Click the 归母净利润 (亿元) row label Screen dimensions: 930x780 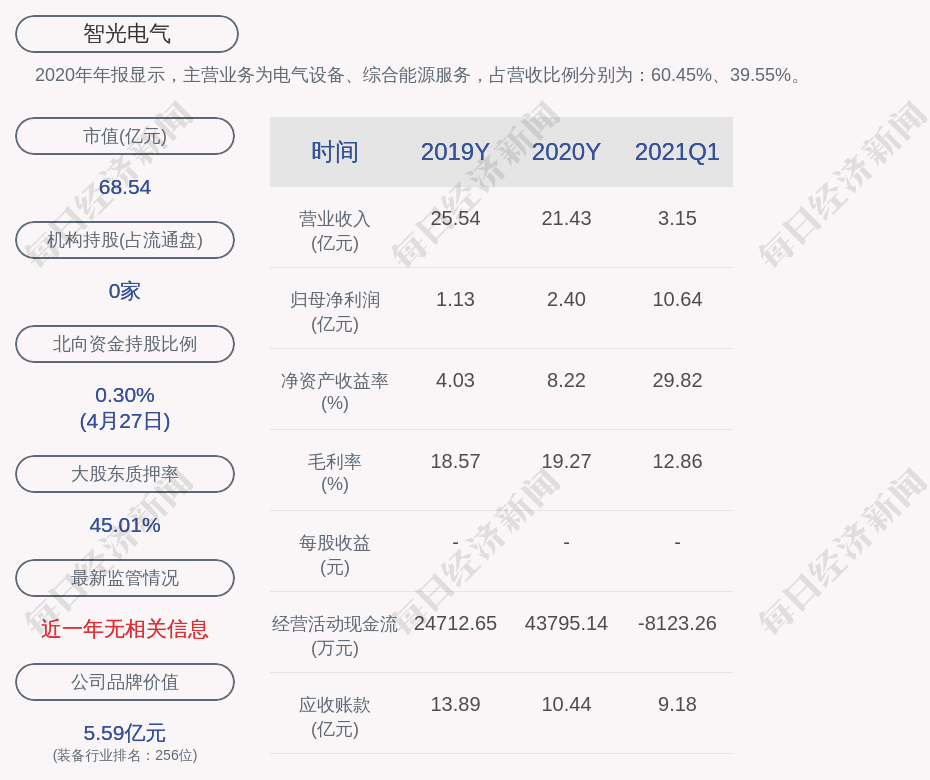(x=335, y=311)
